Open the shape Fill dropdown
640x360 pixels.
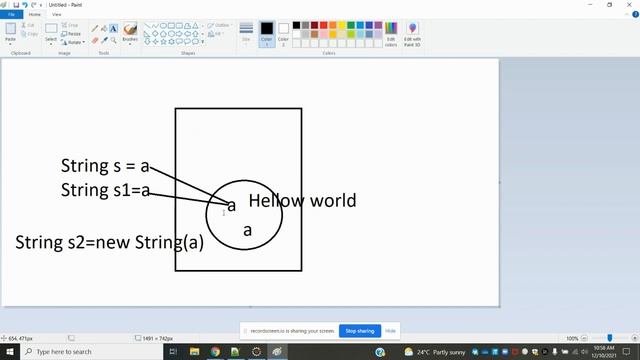click(216, 34)
